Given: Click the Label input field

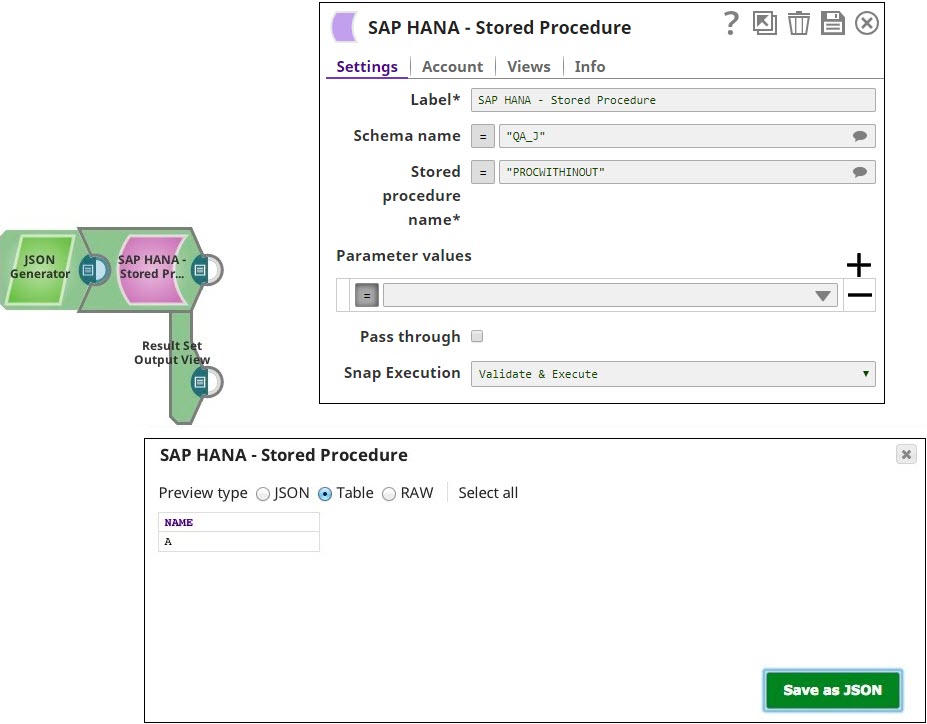Looking at the screenshot, I should pos(673,100).
